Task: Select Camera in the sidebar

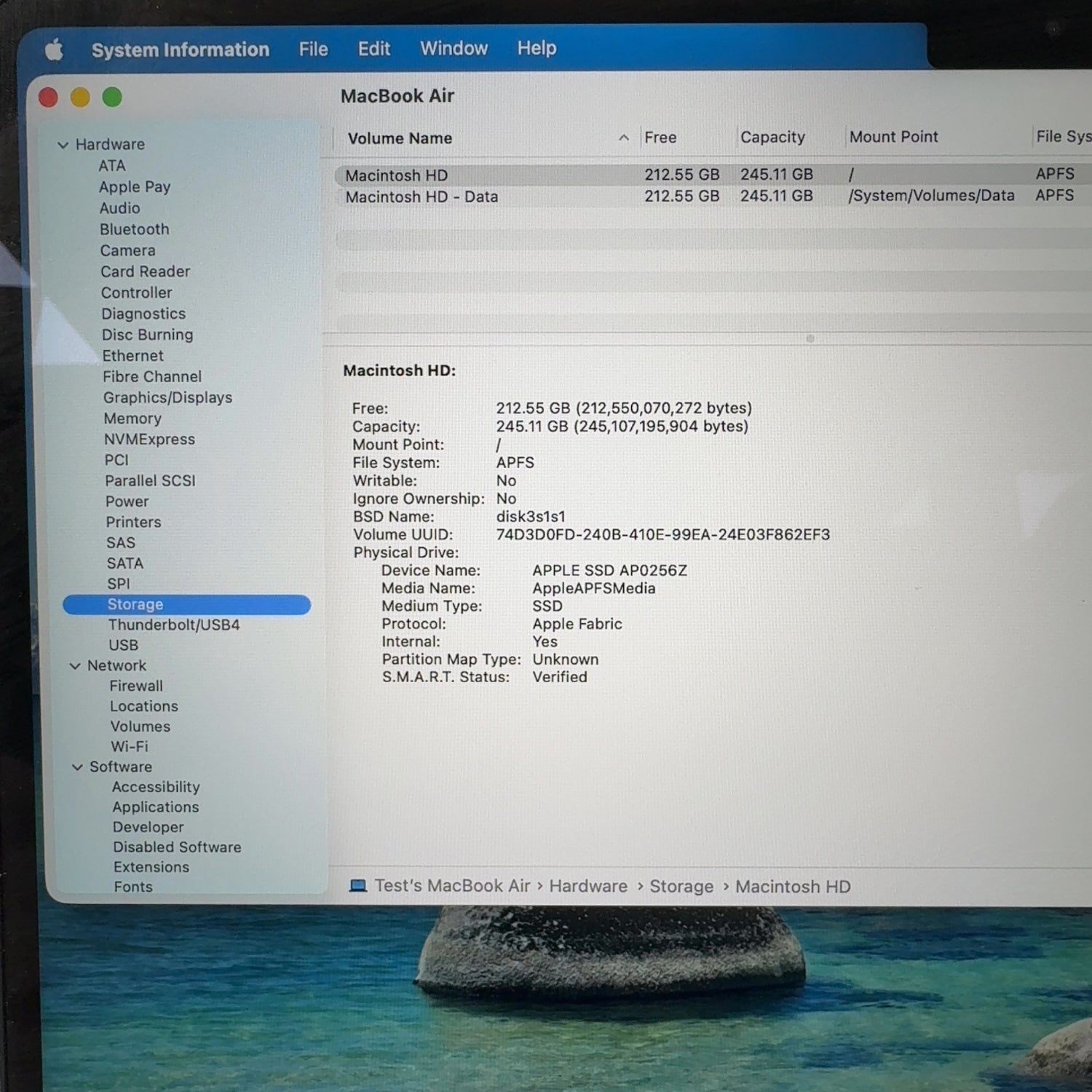Action: (x=128, y=250)
